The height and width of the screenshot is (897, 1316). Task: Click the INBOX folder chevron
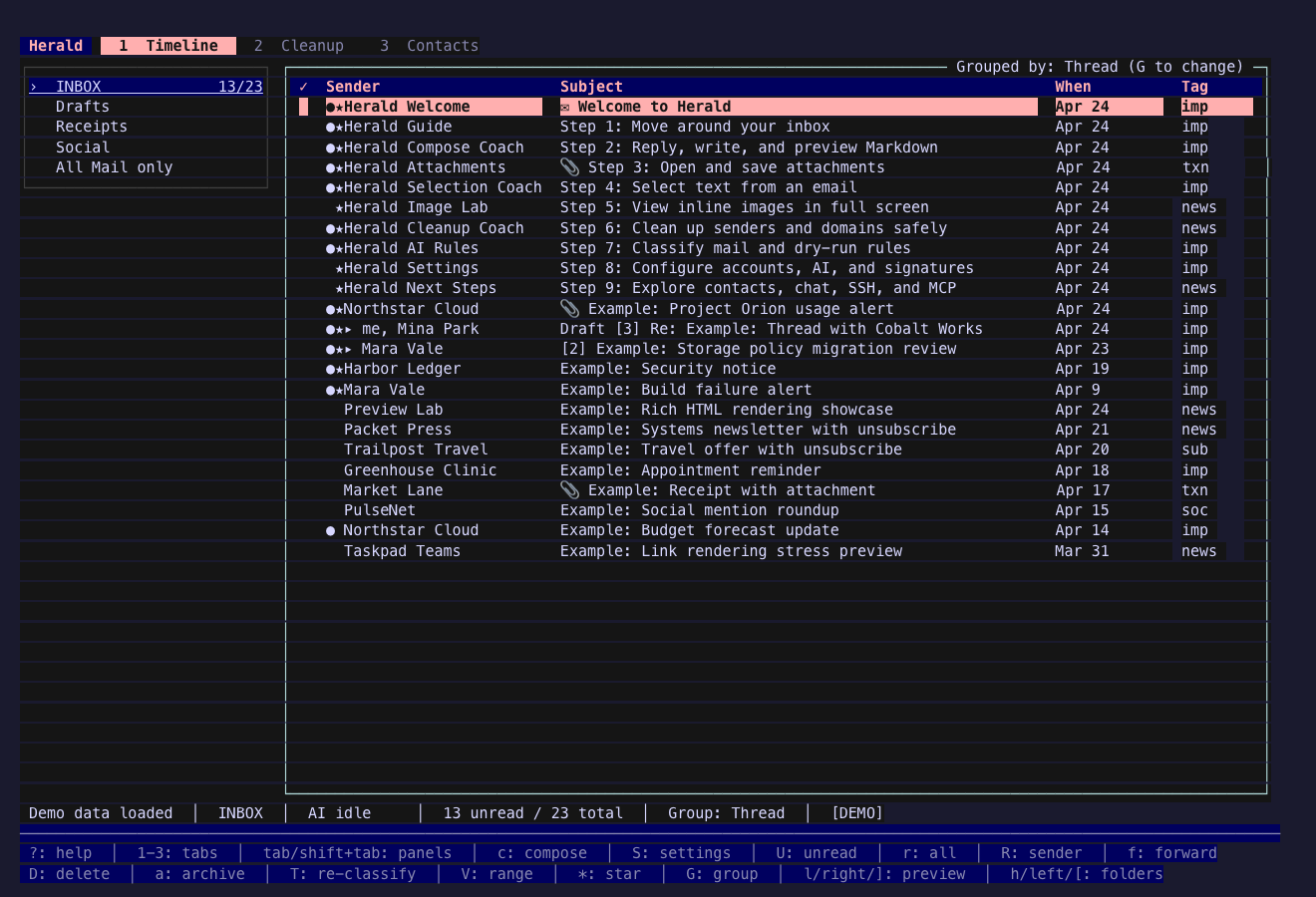pyautogui.click(x=33, y=87)
